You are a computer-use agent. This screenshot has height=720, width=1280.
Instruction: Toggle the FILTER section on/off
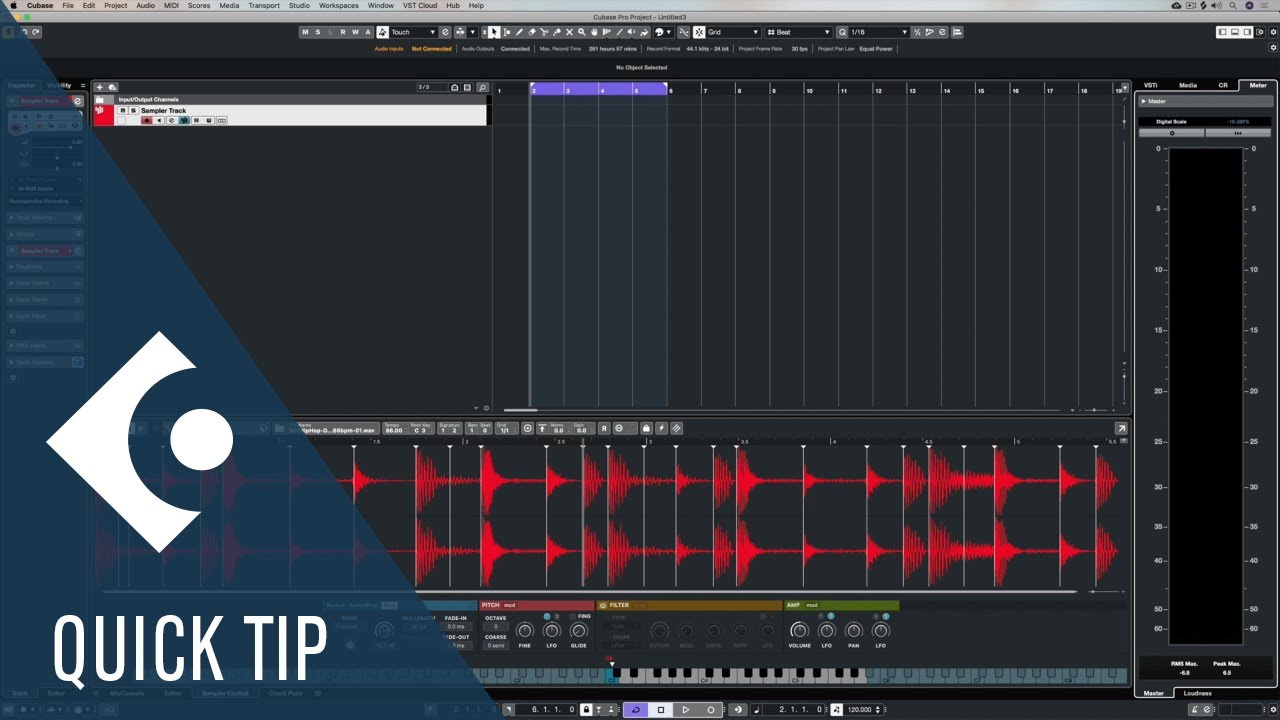click(x=603, y=605)
